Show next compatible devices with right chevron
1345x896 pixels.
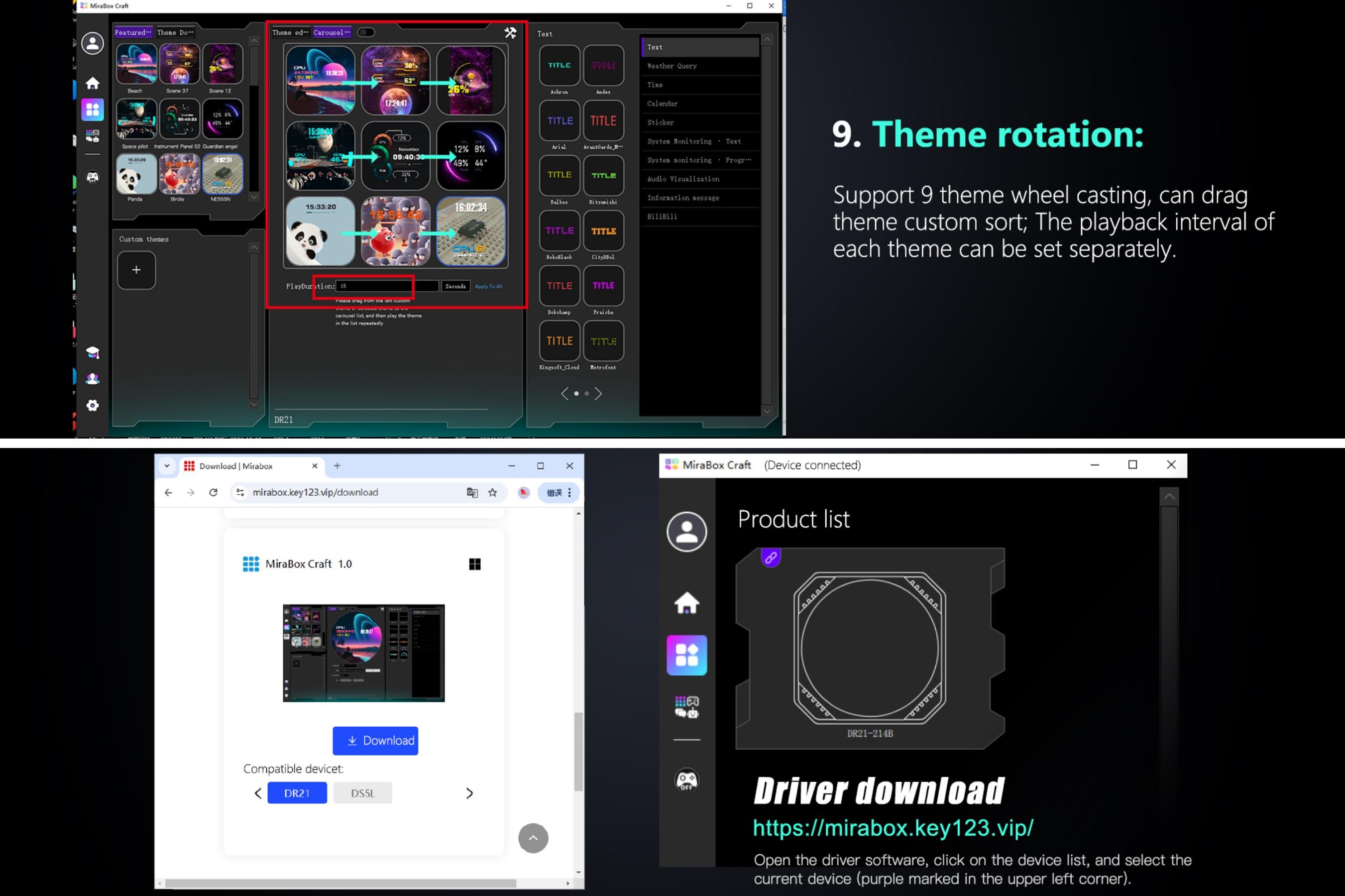point(469,793)
